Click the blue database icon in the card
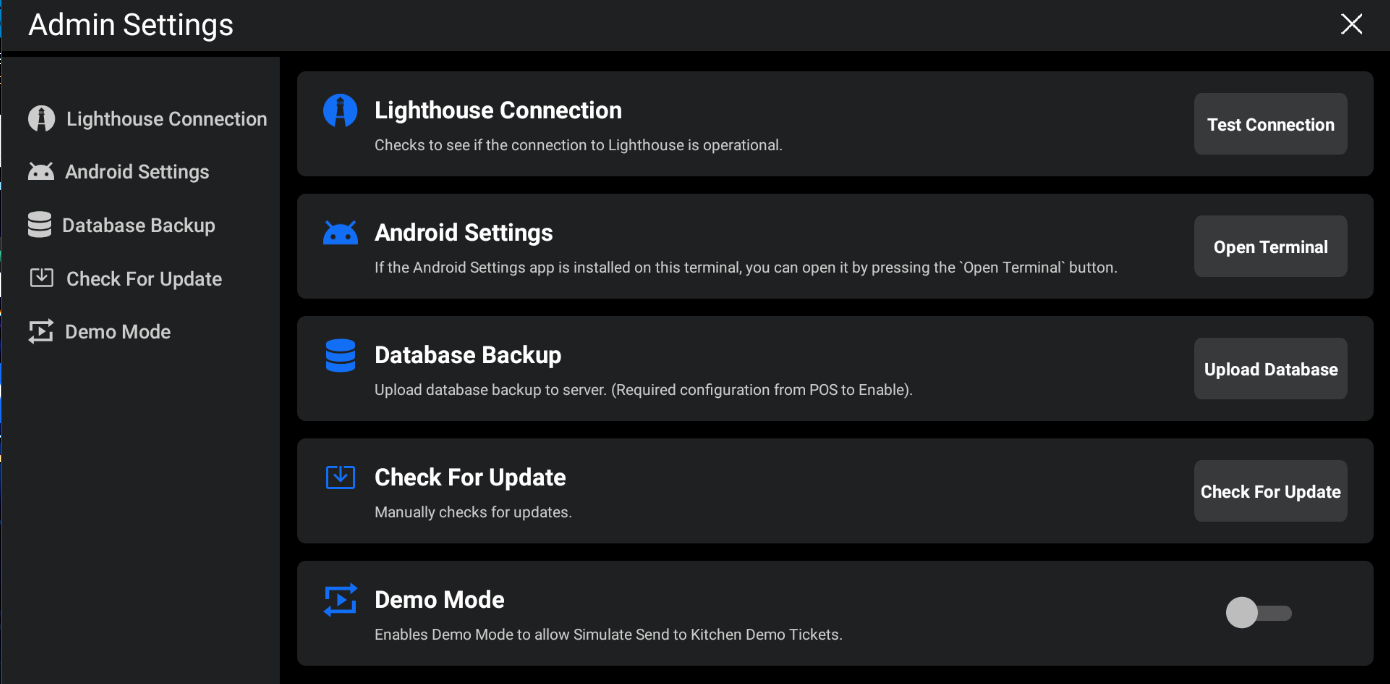Image resolution: width=1390 pixels, height=684 pixels. click(340, 355)
